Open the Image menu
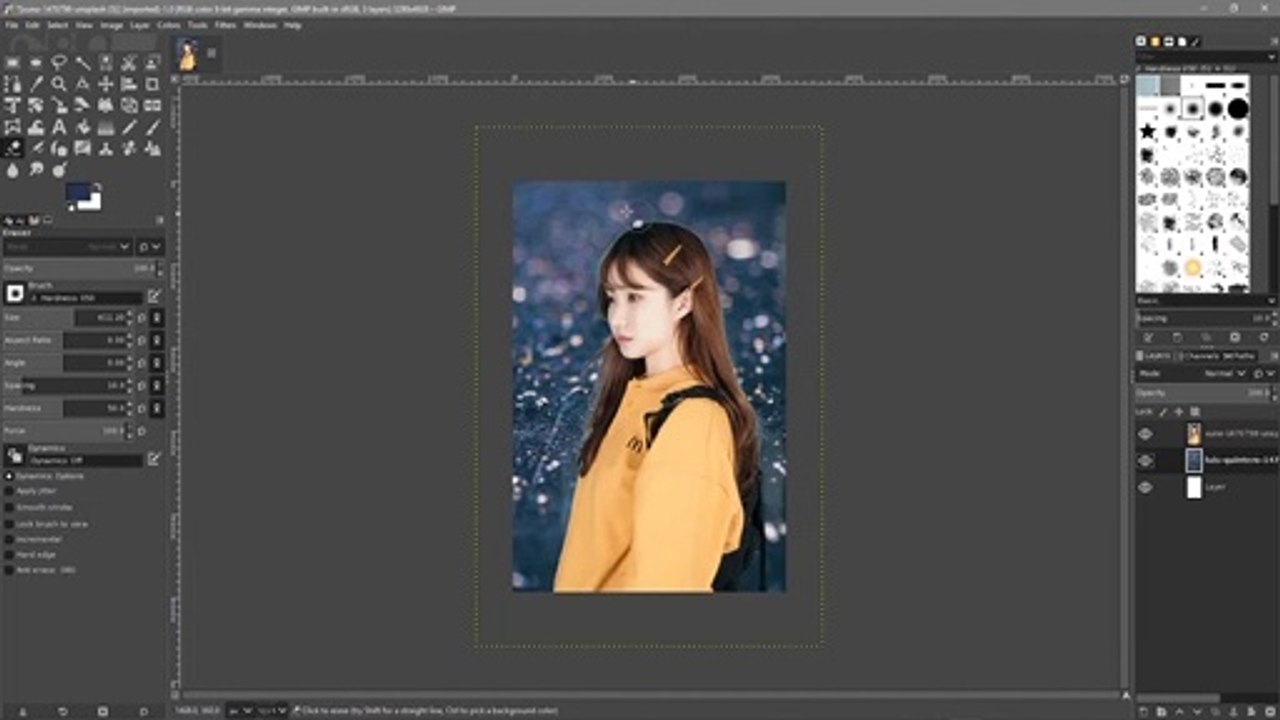Screen dimensions: 1280x720 (111, 25)
